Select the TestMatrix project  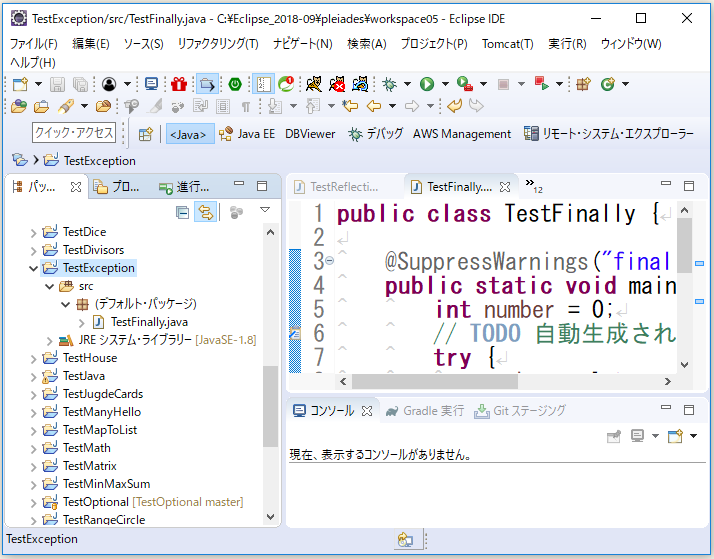coord(90,466)
